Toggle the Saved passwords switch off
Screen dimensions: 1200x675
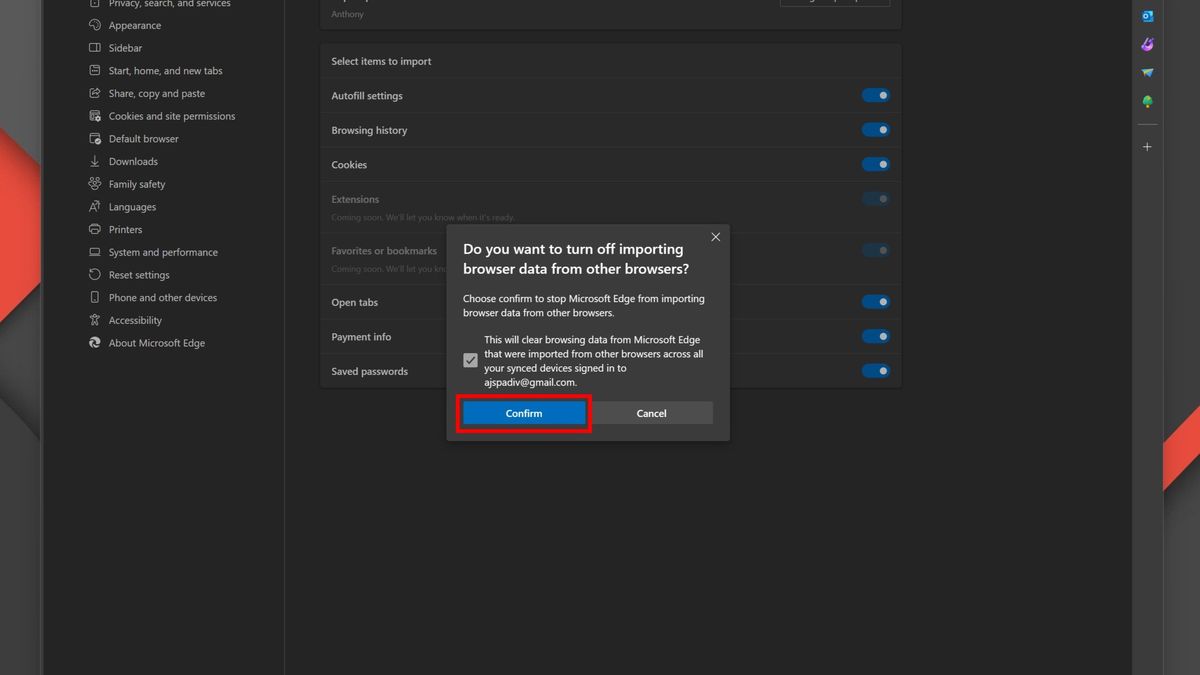coord(875,370)
